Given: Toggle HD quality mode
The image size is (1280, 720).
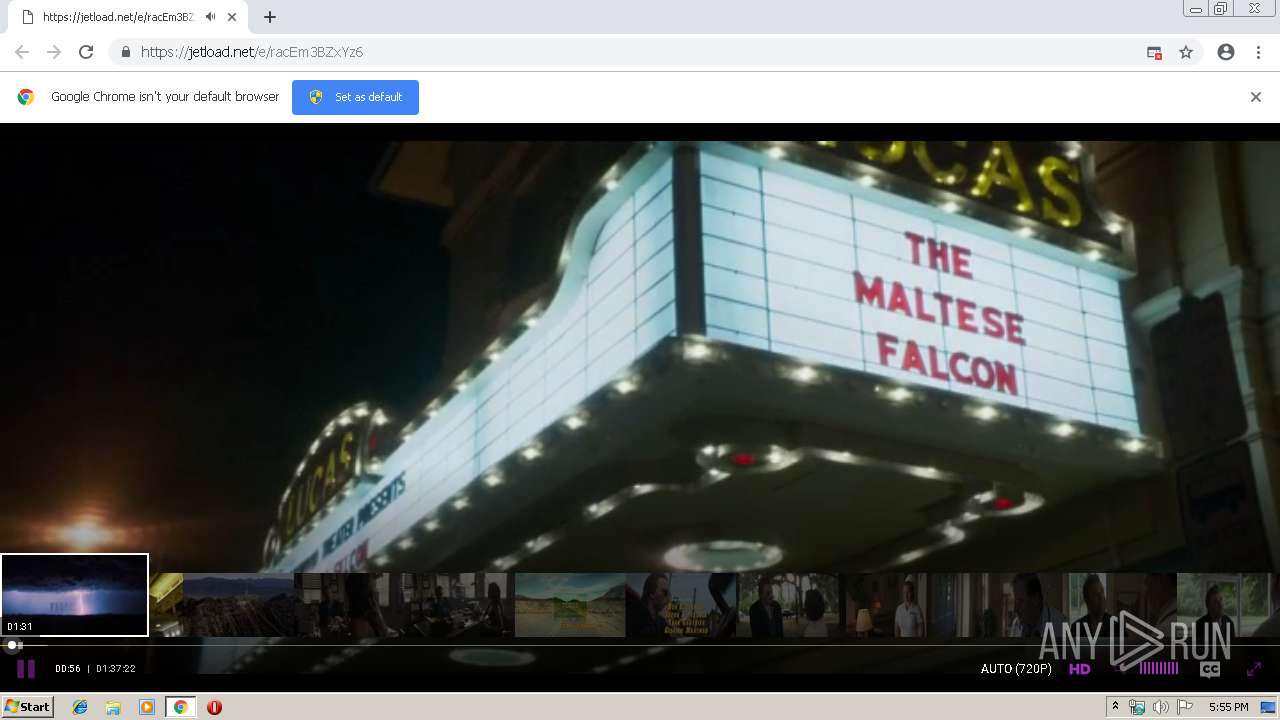Looking at the screenshot, I should [x=1080, y=669].
